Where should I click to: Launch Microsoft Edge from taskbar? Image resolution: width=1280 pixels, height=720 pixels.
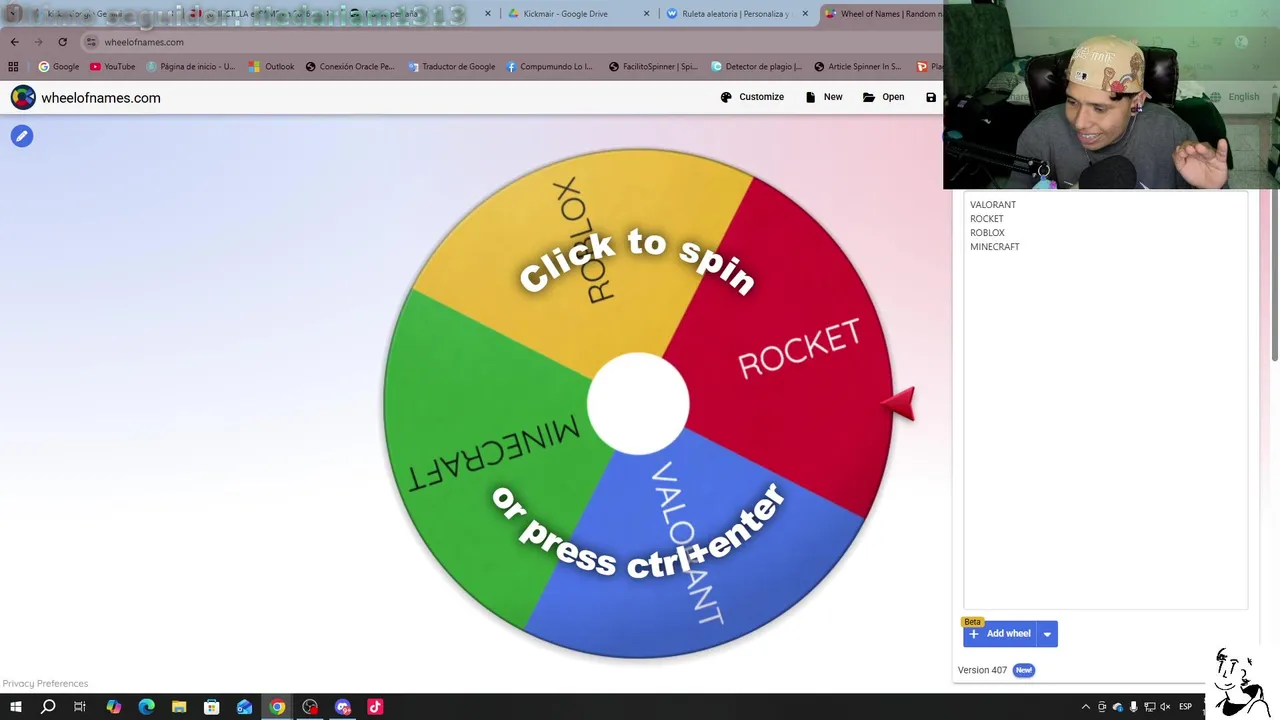pos(146,707)
